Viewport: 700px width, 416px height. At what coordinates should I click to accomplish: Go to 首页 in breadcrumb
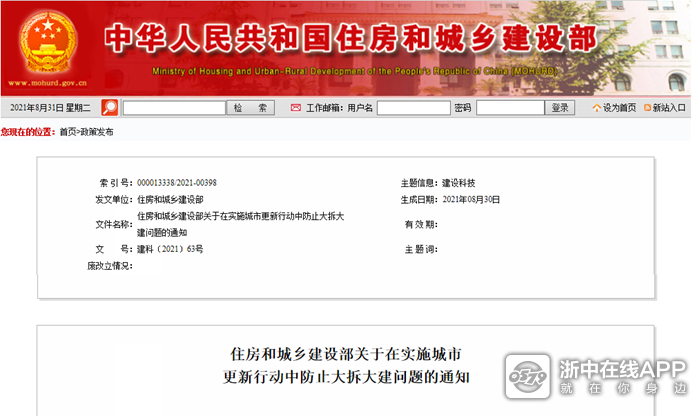68,132
